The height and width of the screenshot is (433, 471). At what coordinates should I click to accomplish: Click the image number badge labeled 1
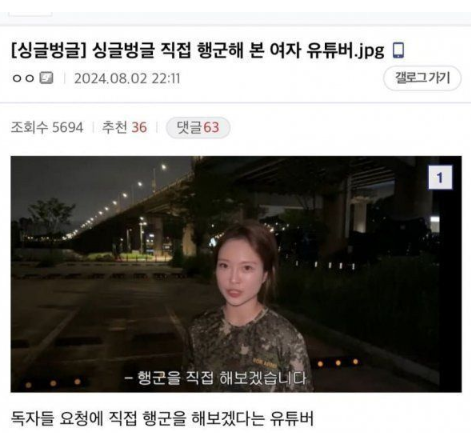pos(440,177)
